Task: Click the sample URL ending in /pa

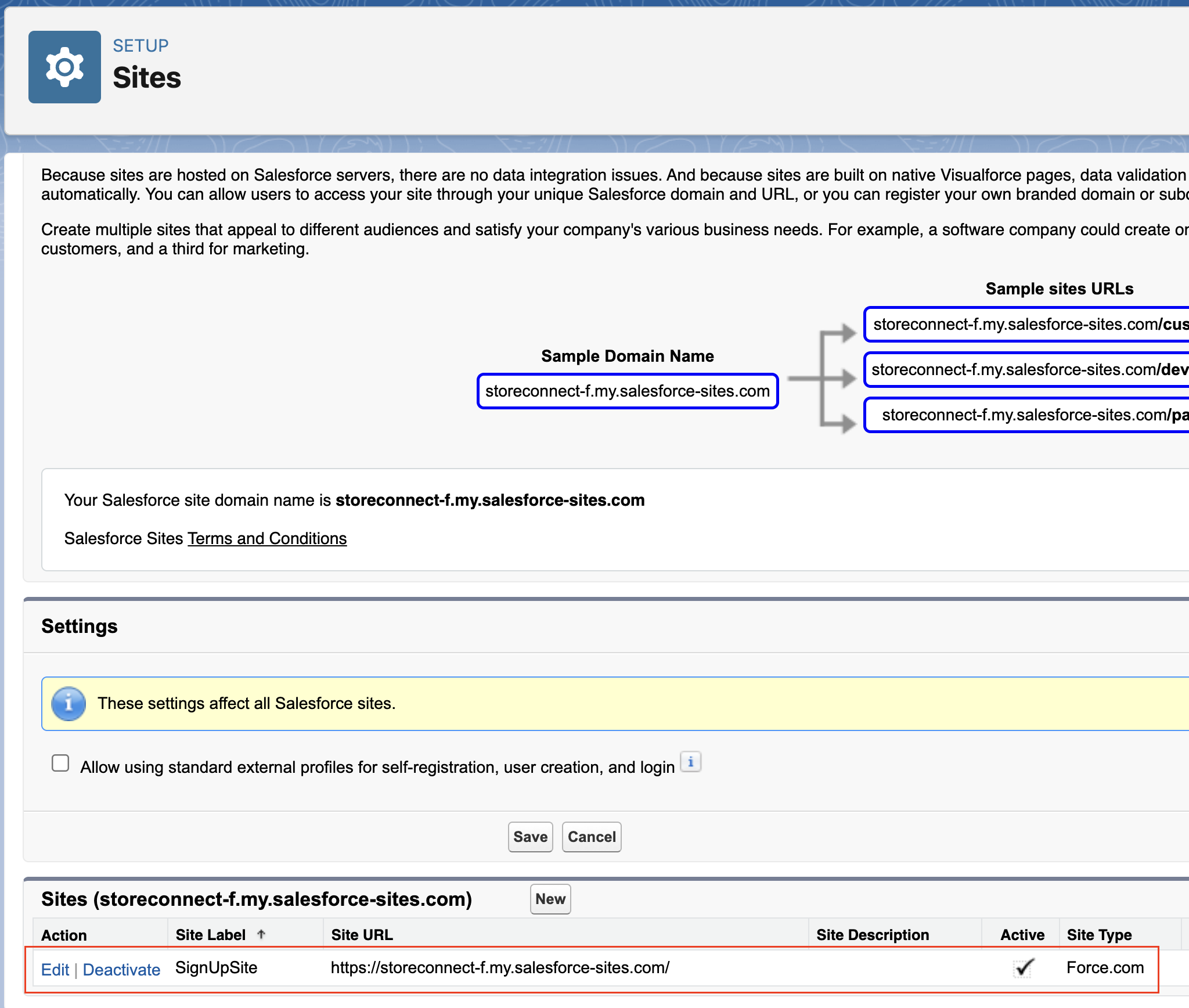Action: tap(1026, 415)
